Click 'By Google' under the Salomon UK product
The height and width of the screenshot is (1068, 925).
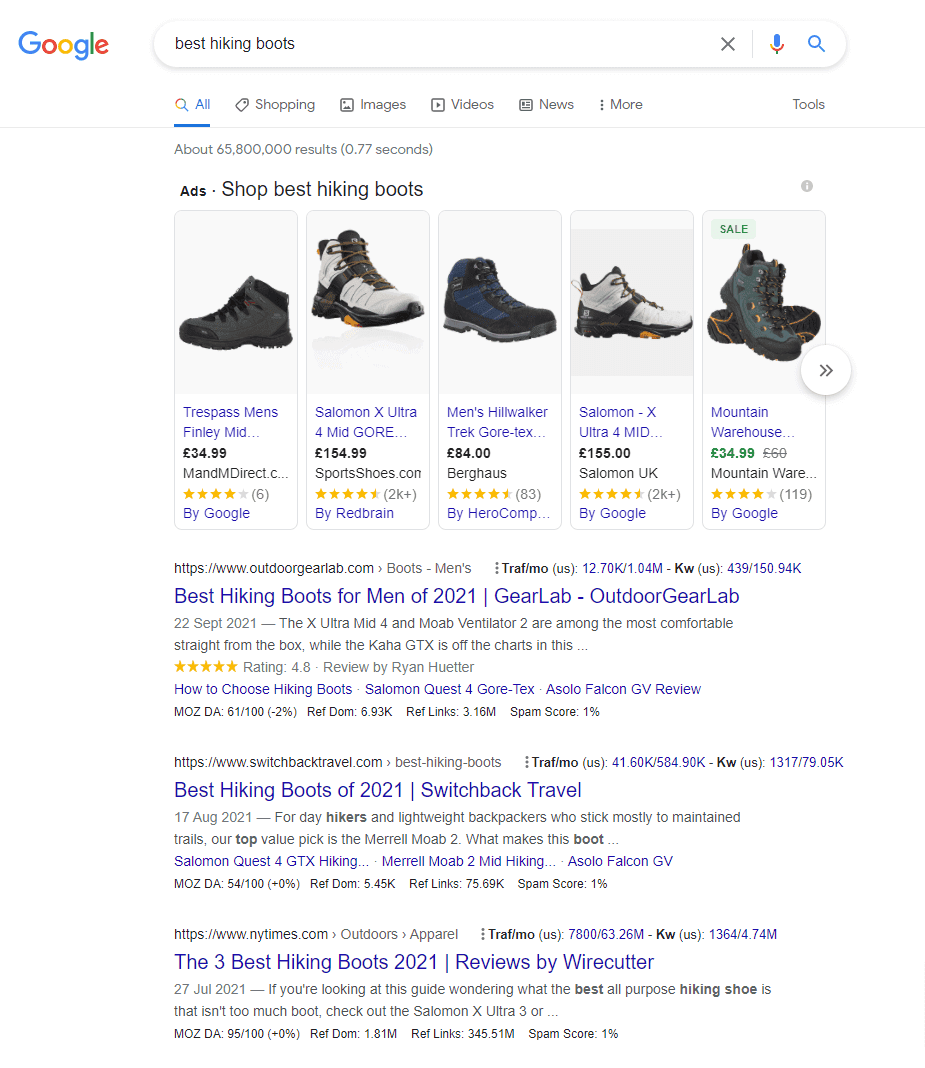click(x=612, y=514)
